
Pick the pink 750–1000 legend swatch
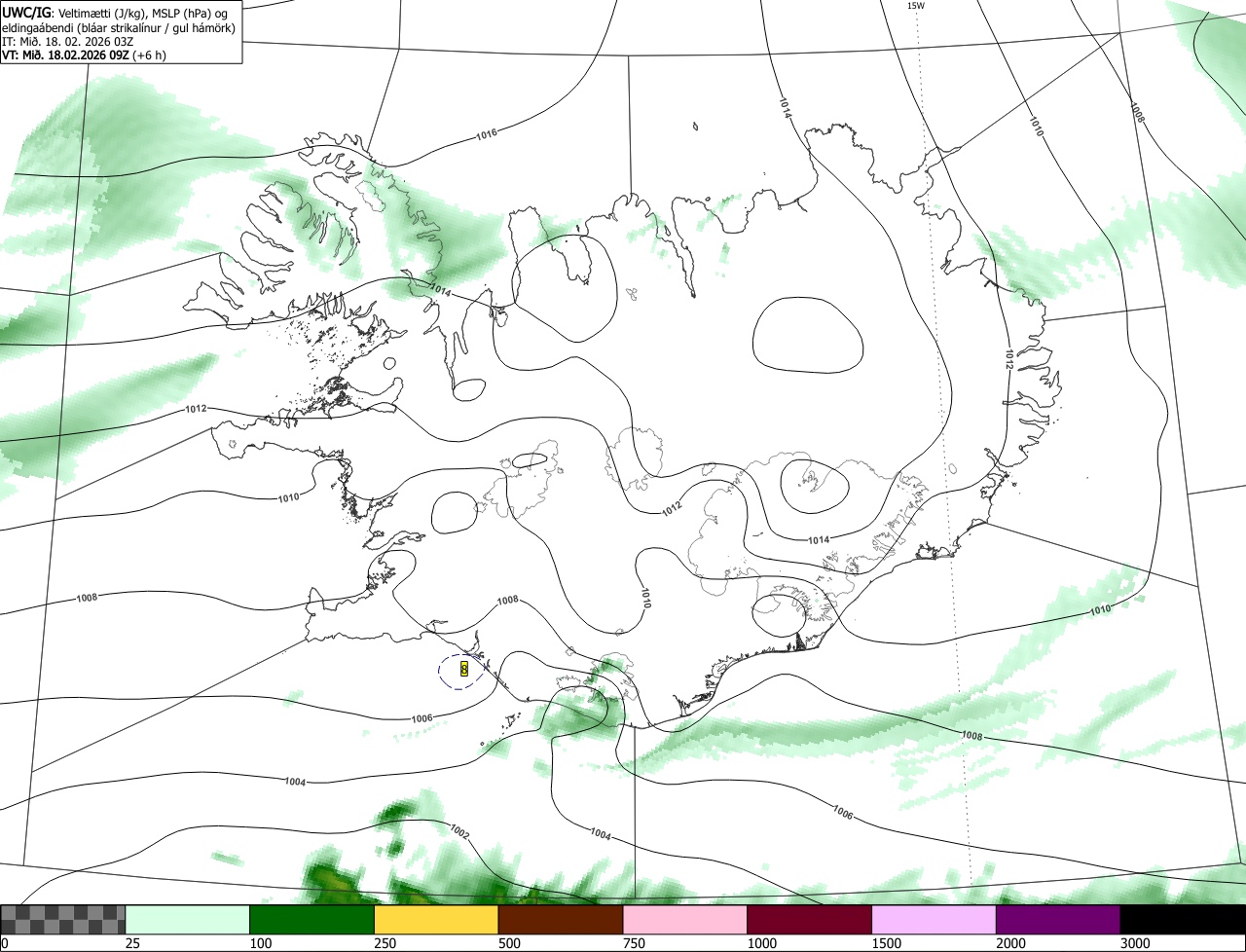point(685,920)
